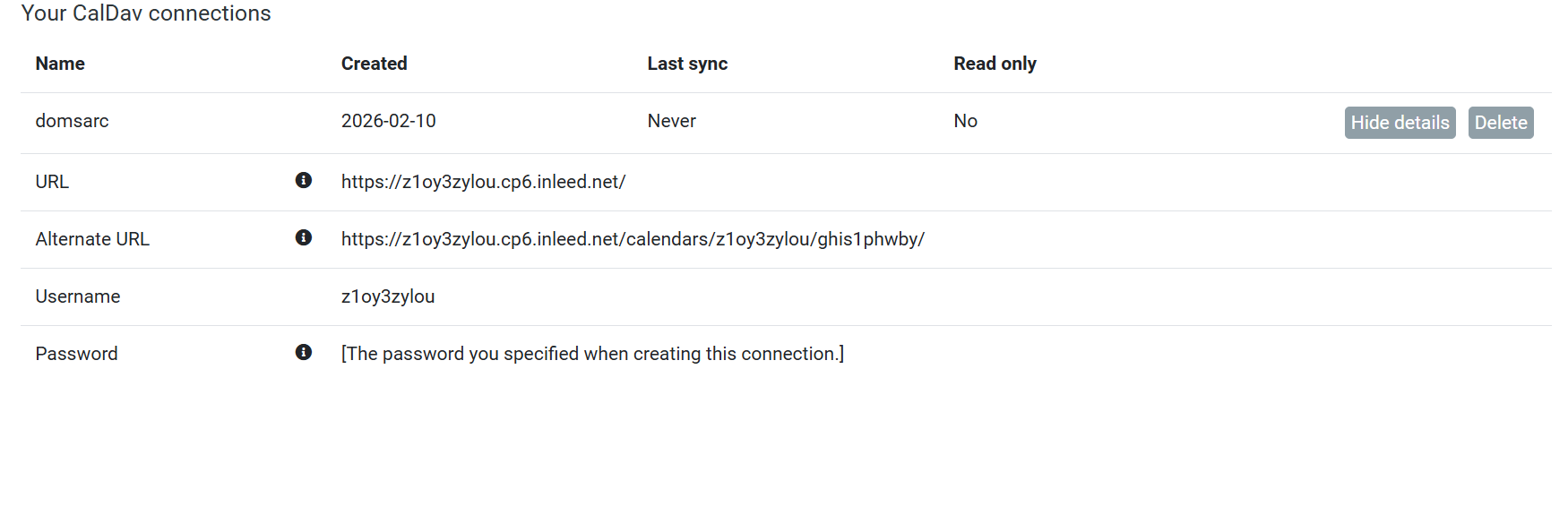Click the Created column header
The image size is (1568, 515).
coord(374,64)
